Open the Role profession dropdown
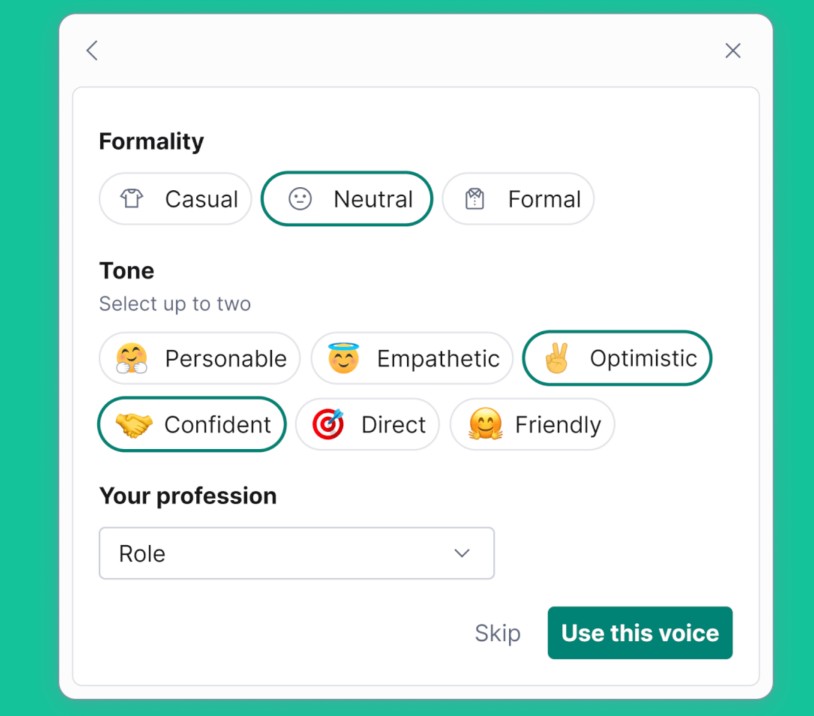Viewport: 814px width, 716px height. 296,553
